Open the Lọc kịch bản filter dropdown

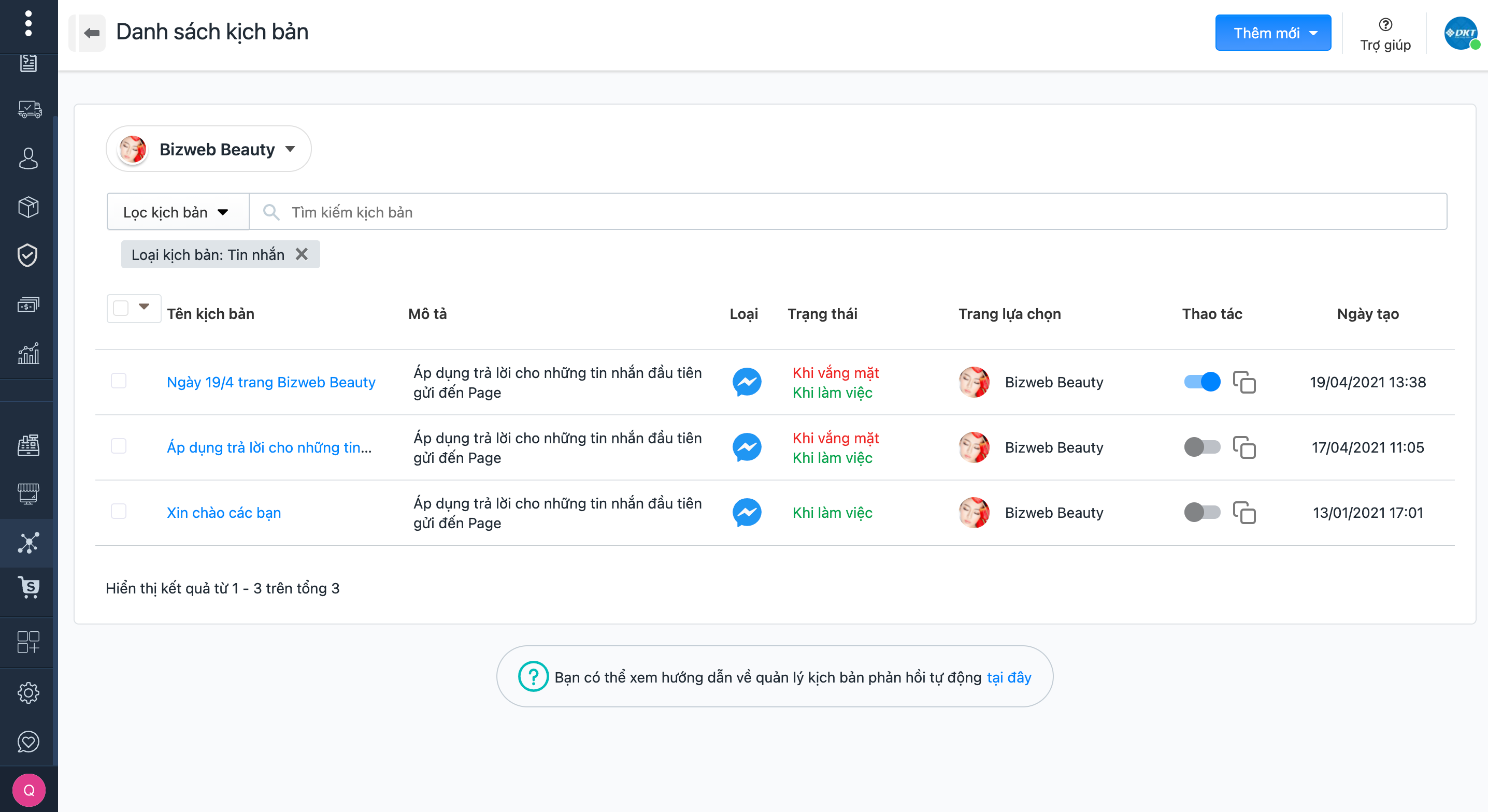click(177, 212)
